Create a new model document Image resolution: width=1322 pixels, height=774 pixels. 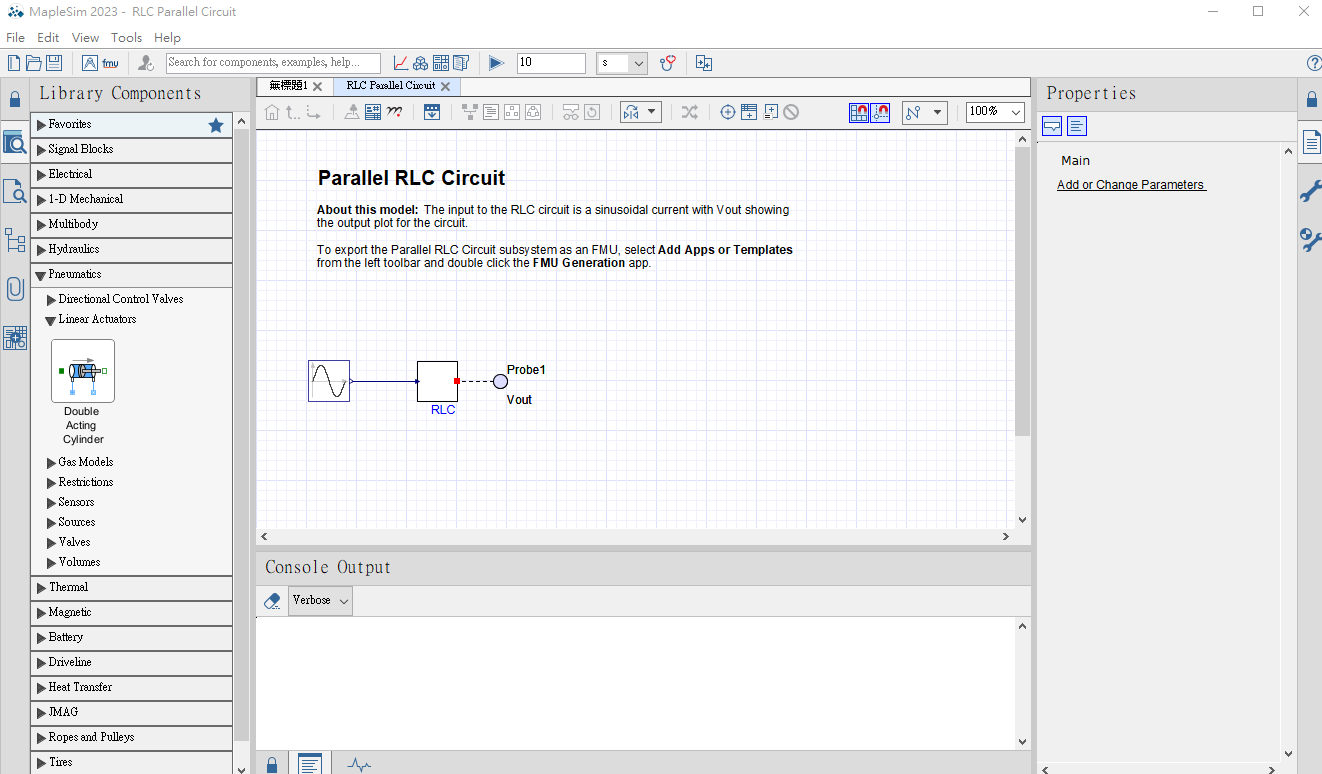tap(14, 63)
